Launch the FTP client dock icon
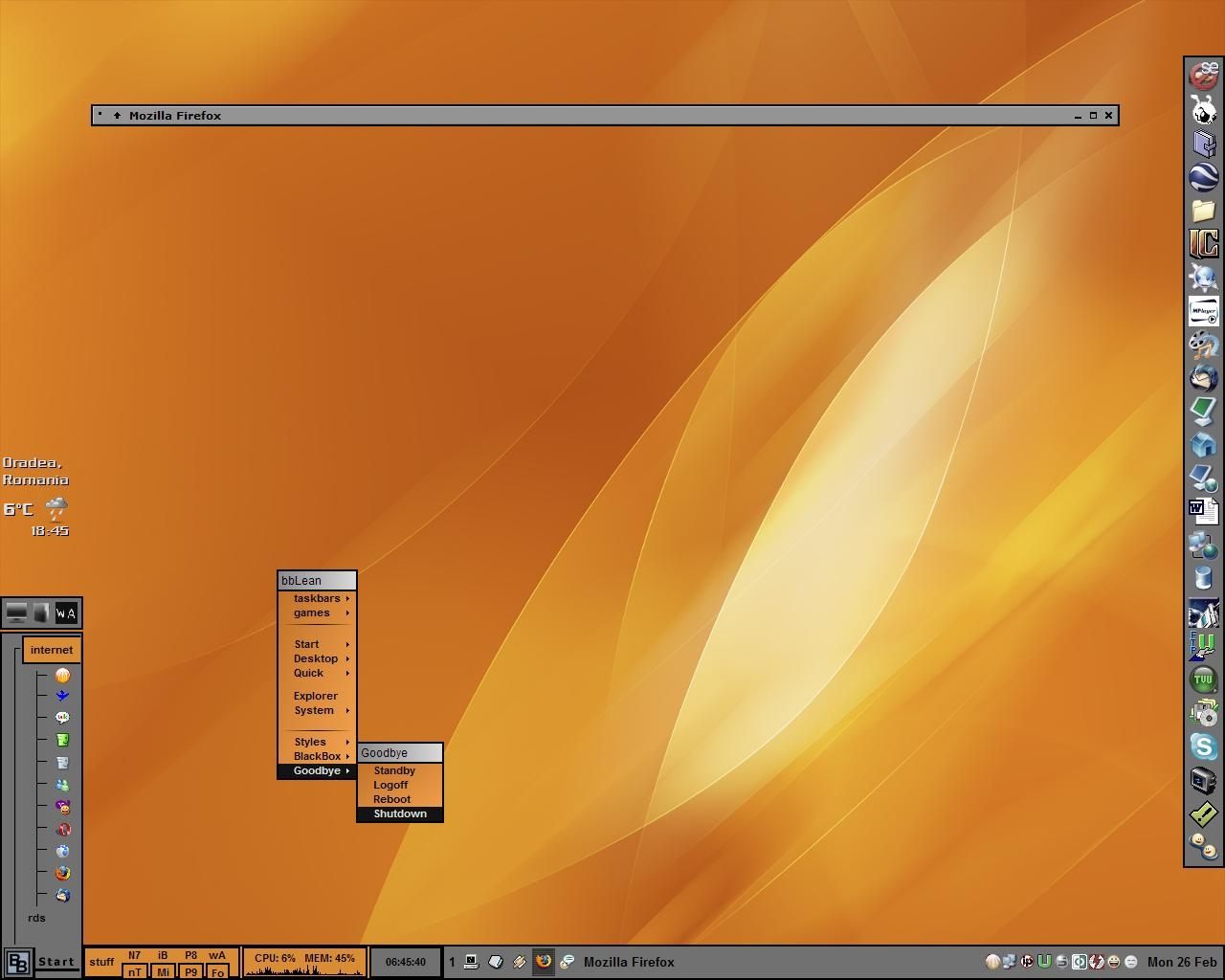The height and width of the screenshot is (980, 1225). (x=1203, y=646)
